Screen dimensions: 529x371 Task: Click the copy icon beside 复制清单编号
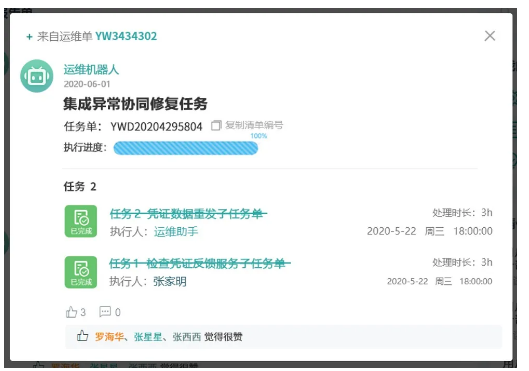(216, 125)
